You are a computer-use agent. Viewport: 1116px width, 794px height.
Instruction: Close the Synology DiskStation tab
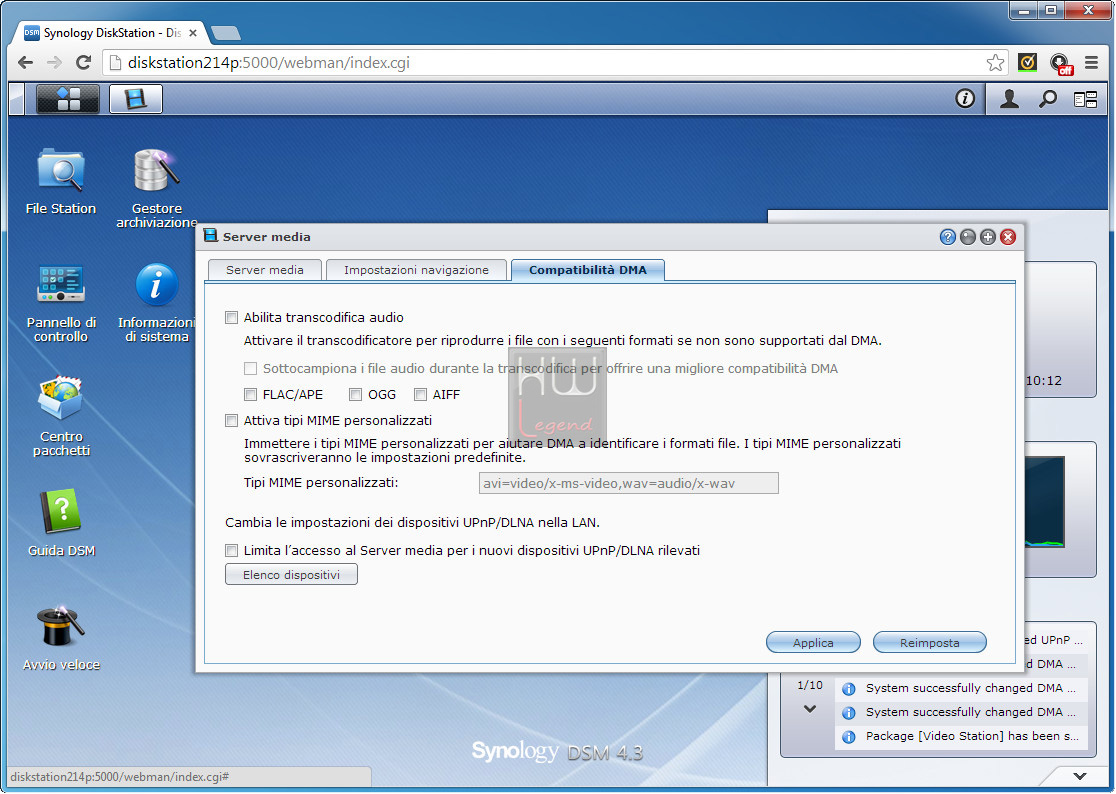pos(193,33)
